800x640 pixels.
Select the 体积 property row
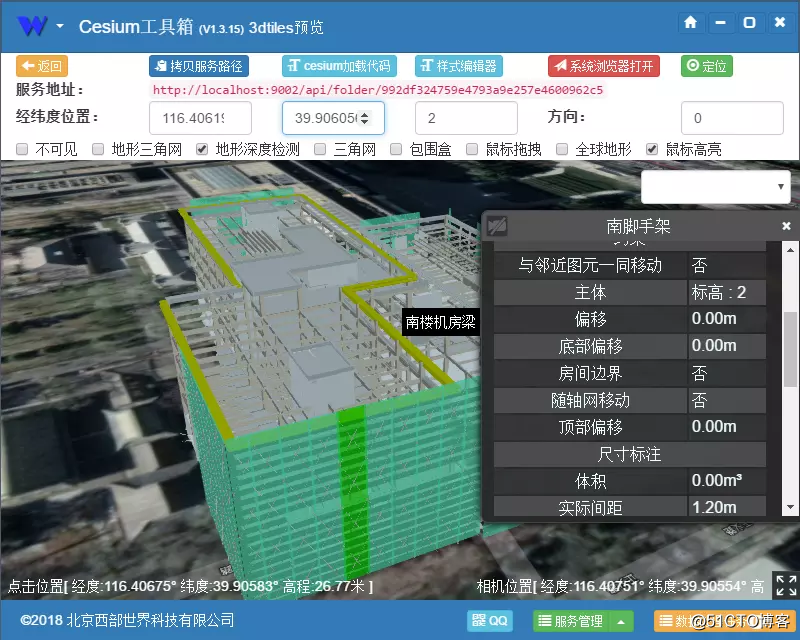[630, 481]
